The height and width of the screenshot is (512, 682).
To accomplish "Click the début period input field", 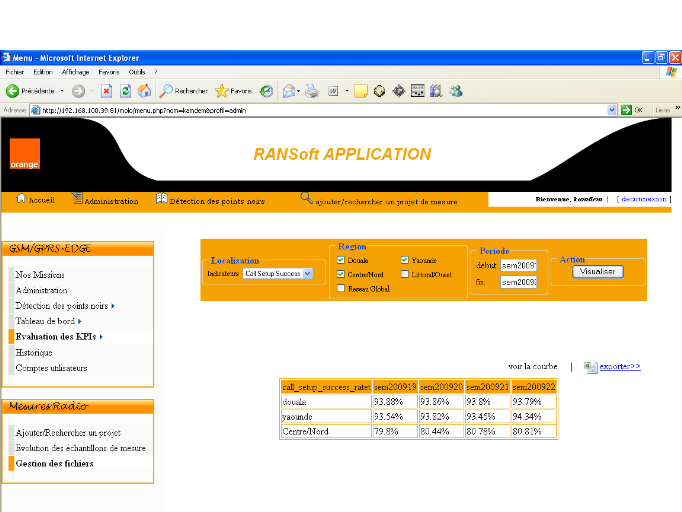I will pos(519,266).
